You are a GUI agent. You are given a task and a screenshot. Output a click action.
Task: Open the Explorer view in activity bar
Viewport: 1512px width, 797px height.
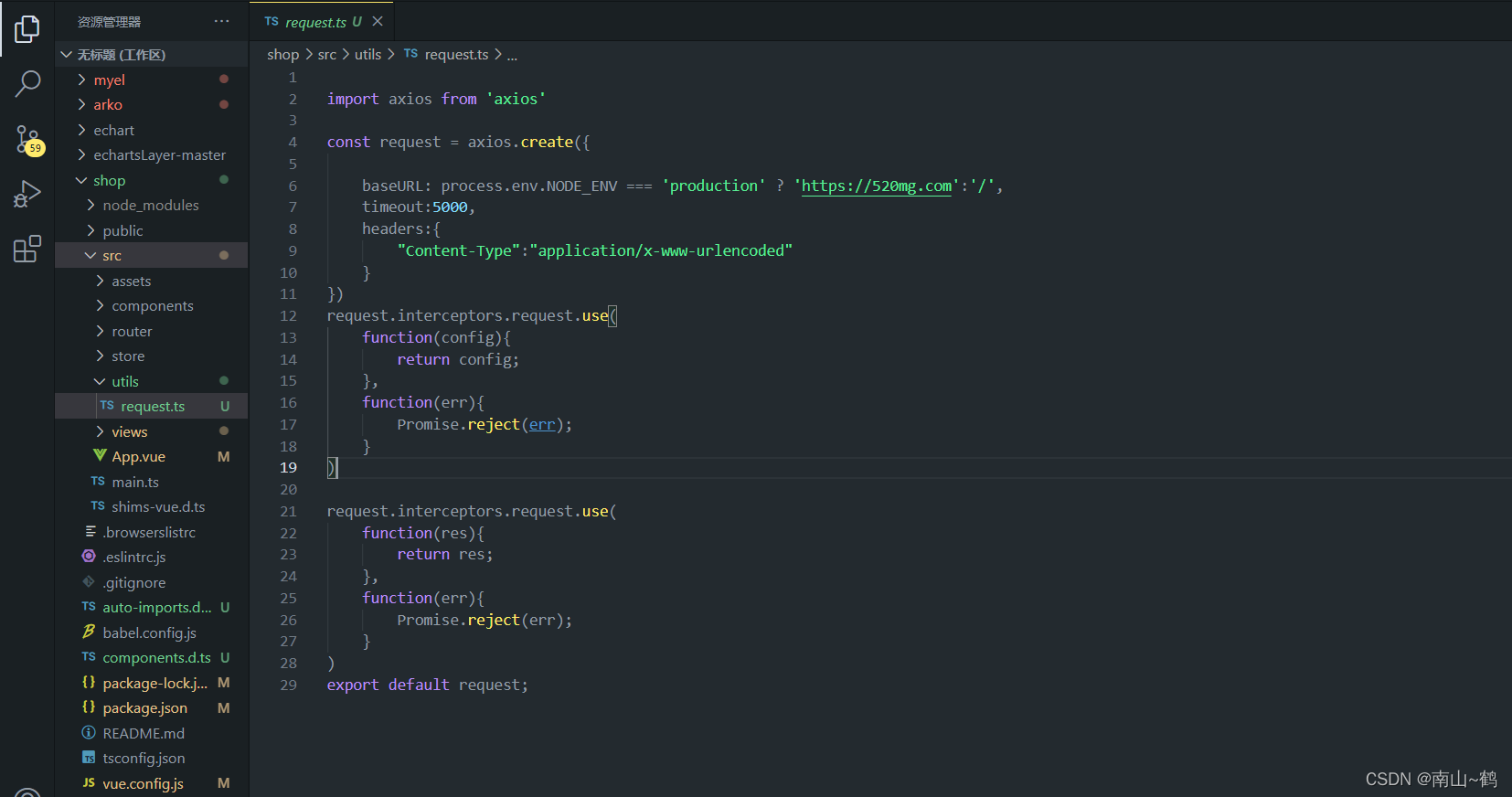(x=27, y=29)
